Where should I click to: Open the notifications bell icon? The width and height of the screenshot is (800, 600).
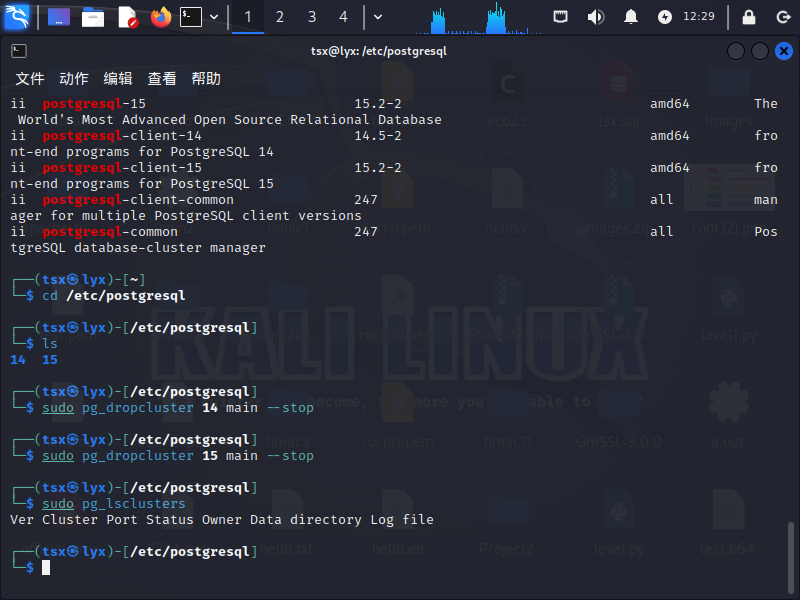(631, 17)
